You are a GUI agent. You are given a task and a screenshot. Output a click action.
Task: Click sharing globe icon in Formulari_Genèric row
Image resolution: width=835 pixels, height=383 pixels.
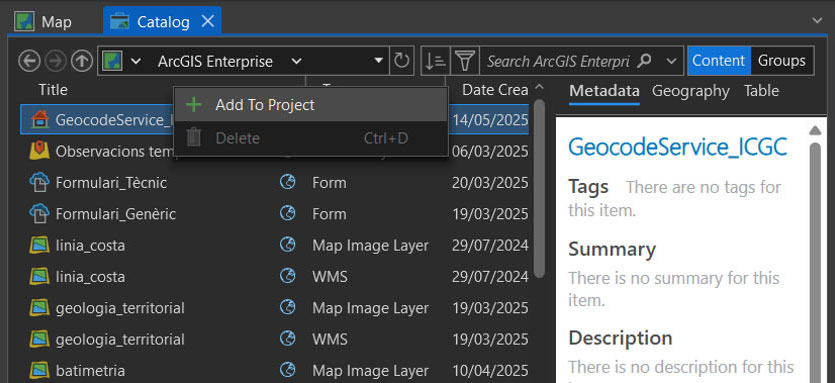pyautogui.click(x=288, y=214)
